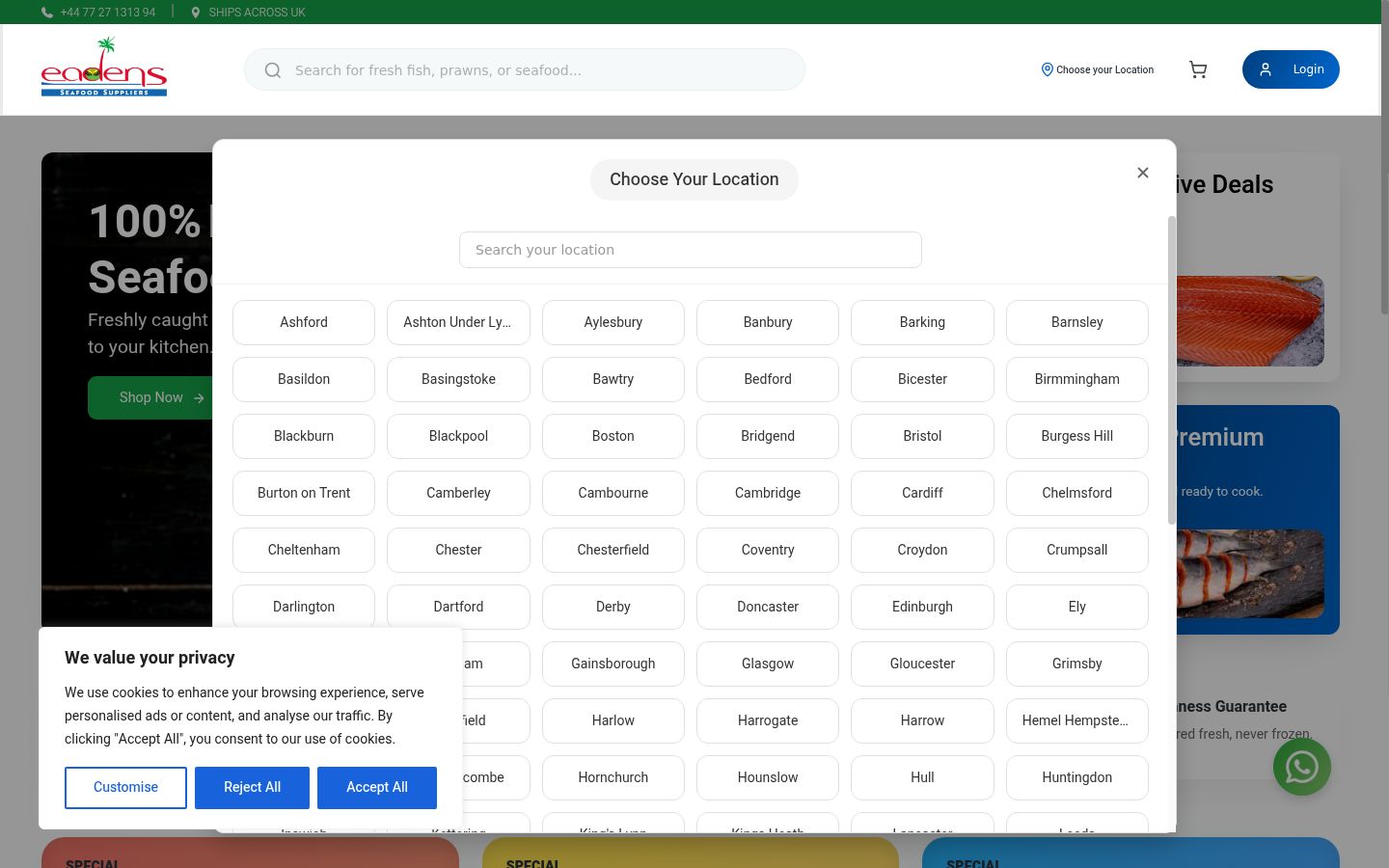Open Customise cookie preferences
The width and height of the screenshot is (1389, 868).
125,788
